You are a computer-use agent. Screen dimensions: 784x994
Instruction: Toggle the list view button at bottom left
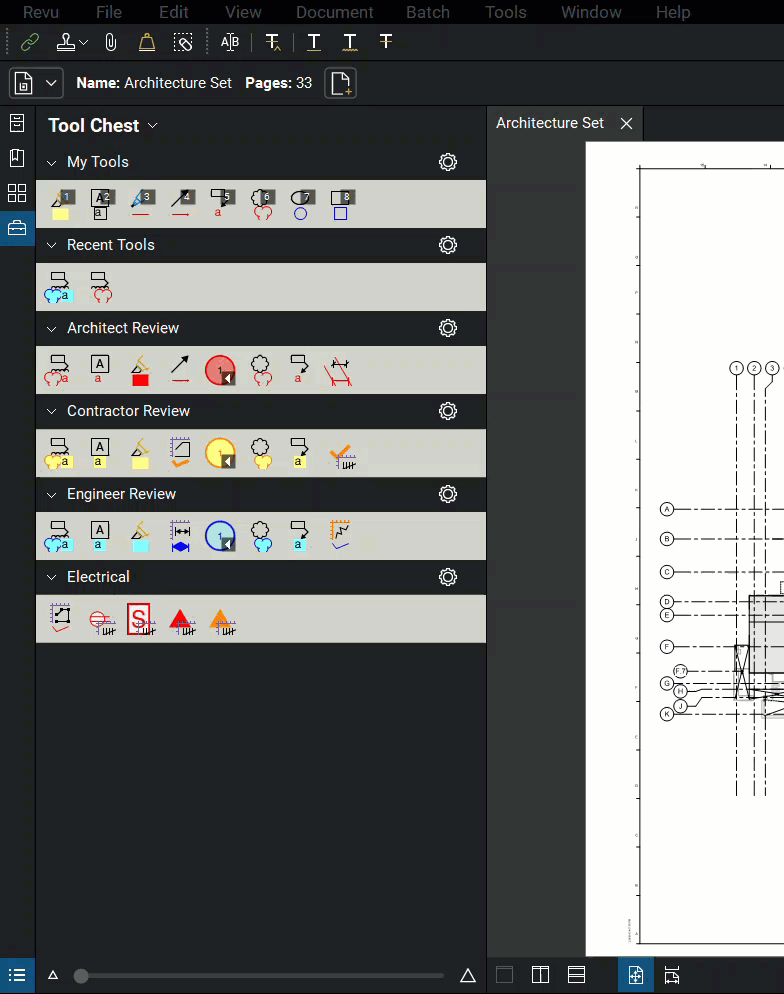click(17, 975)
